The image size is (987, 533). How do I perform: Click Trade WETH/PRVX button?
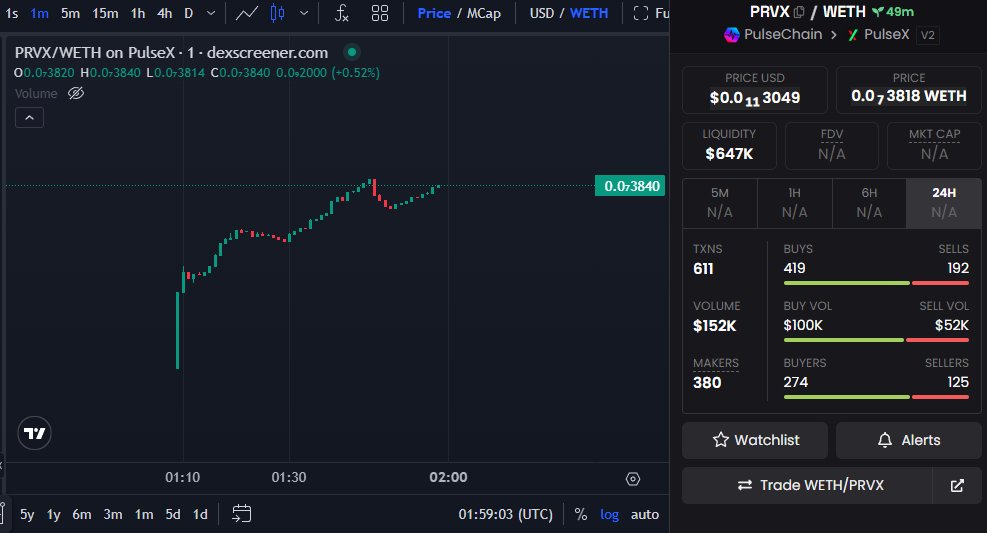click(807, 485)
